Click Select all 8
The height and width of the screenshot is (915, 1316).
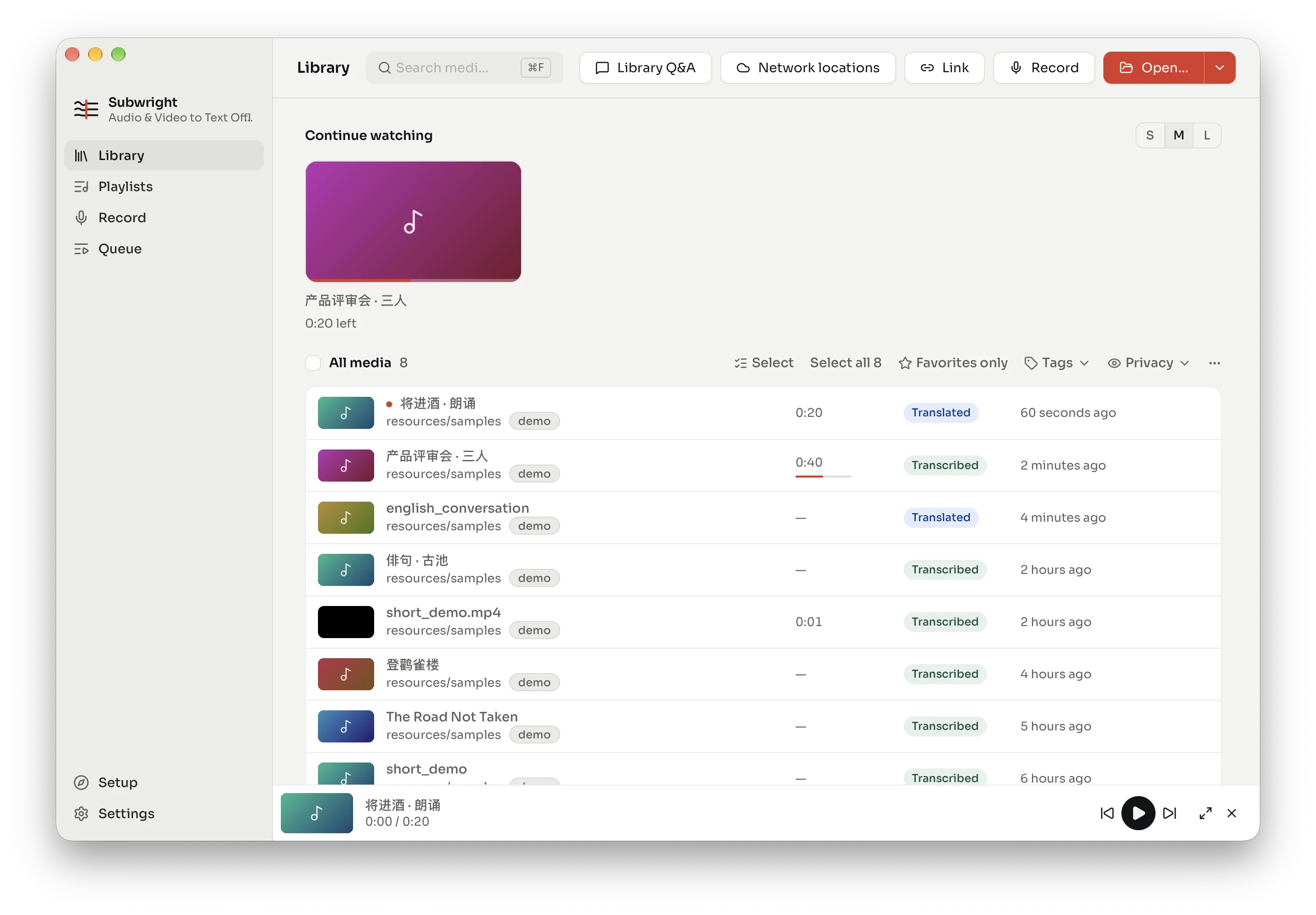[x=846, y=363]
